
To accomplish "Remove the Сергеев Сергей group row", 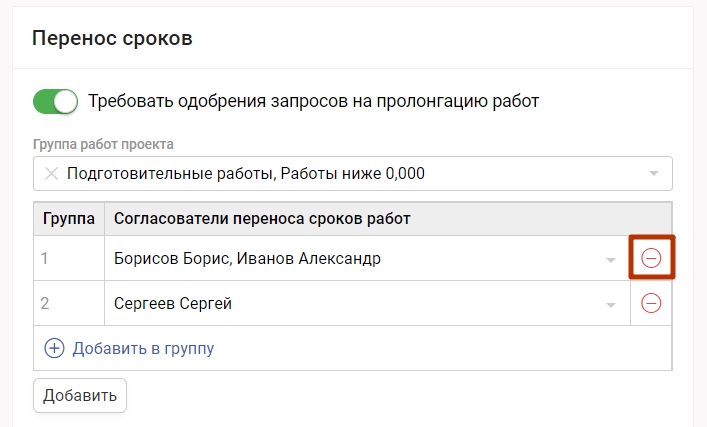I will pyautogui.click(x=651, y=303).
